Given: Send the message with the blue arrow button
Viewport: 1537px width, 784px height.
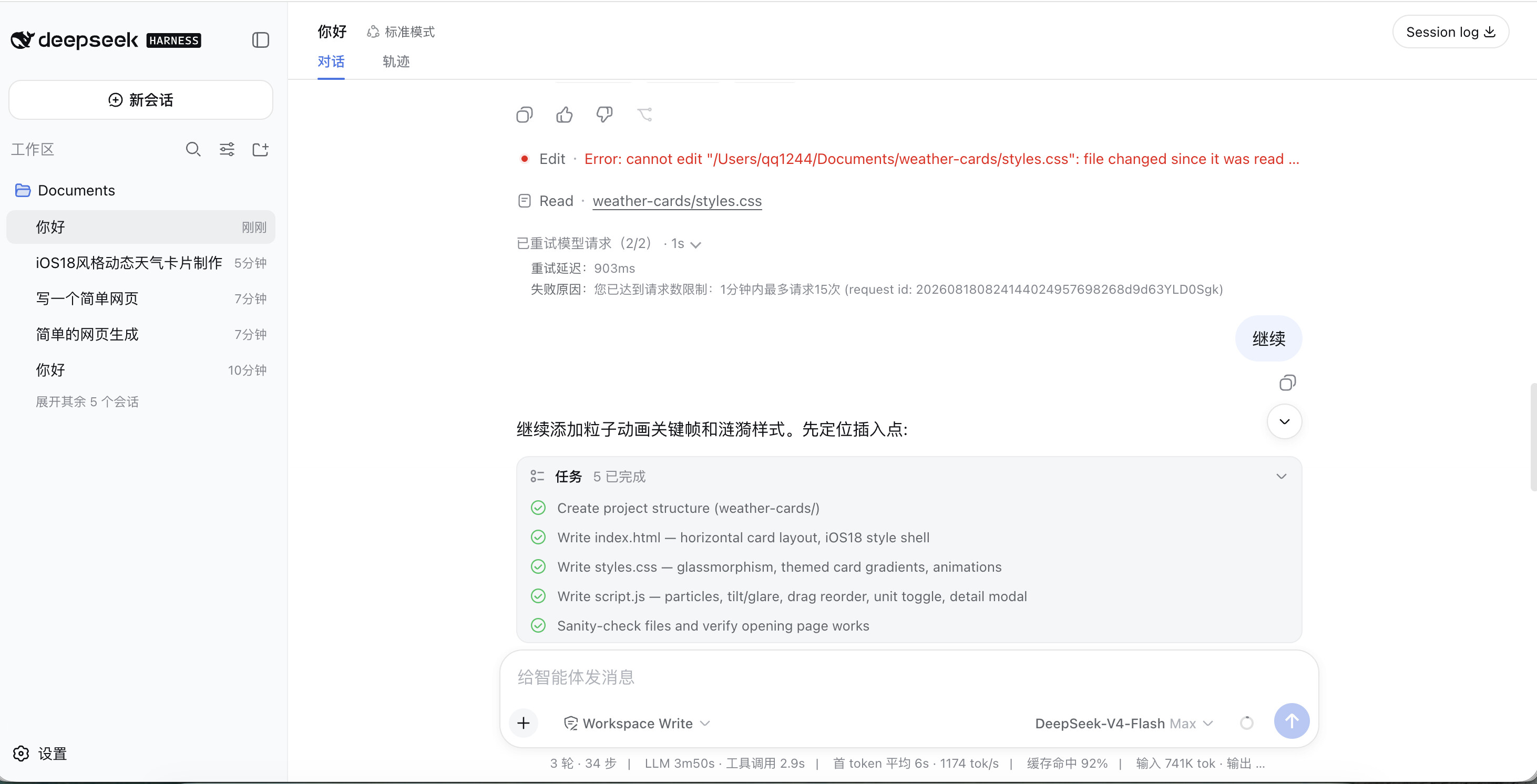Looking at the screenshot, I should pos(1292,721).
